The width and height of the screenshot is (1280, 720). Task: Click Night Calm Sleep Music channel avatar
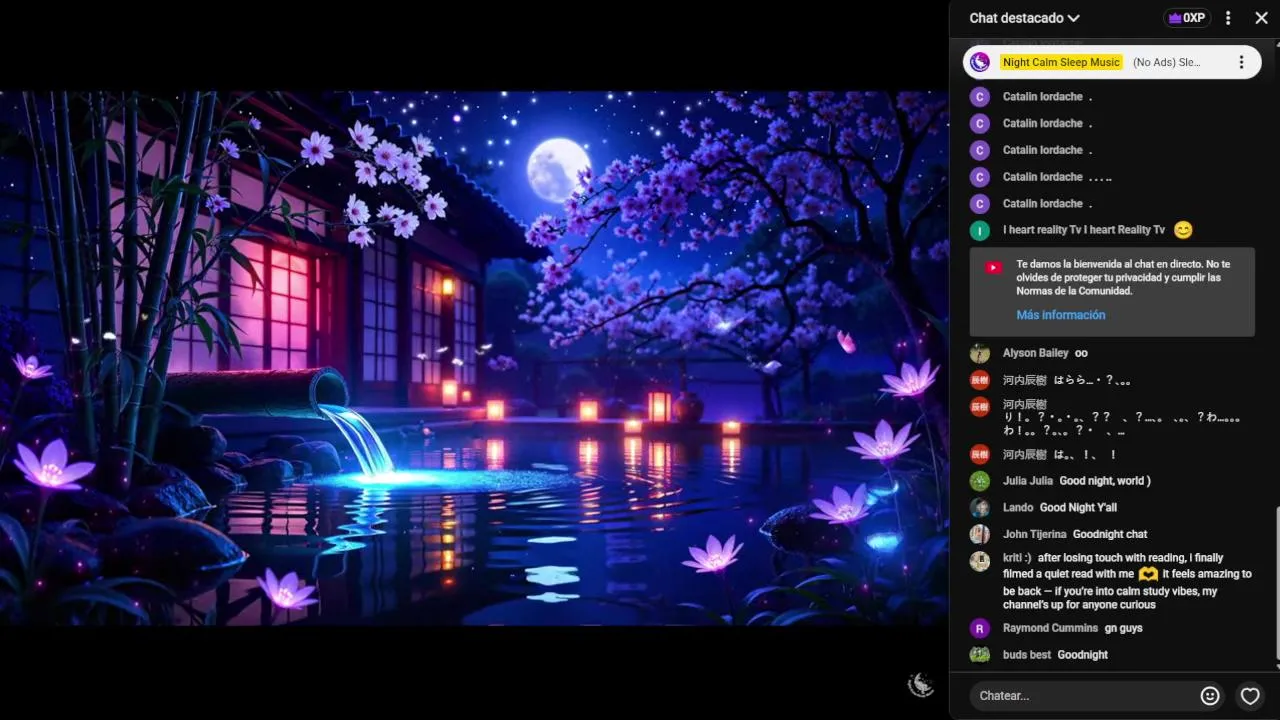click(980, 62)
